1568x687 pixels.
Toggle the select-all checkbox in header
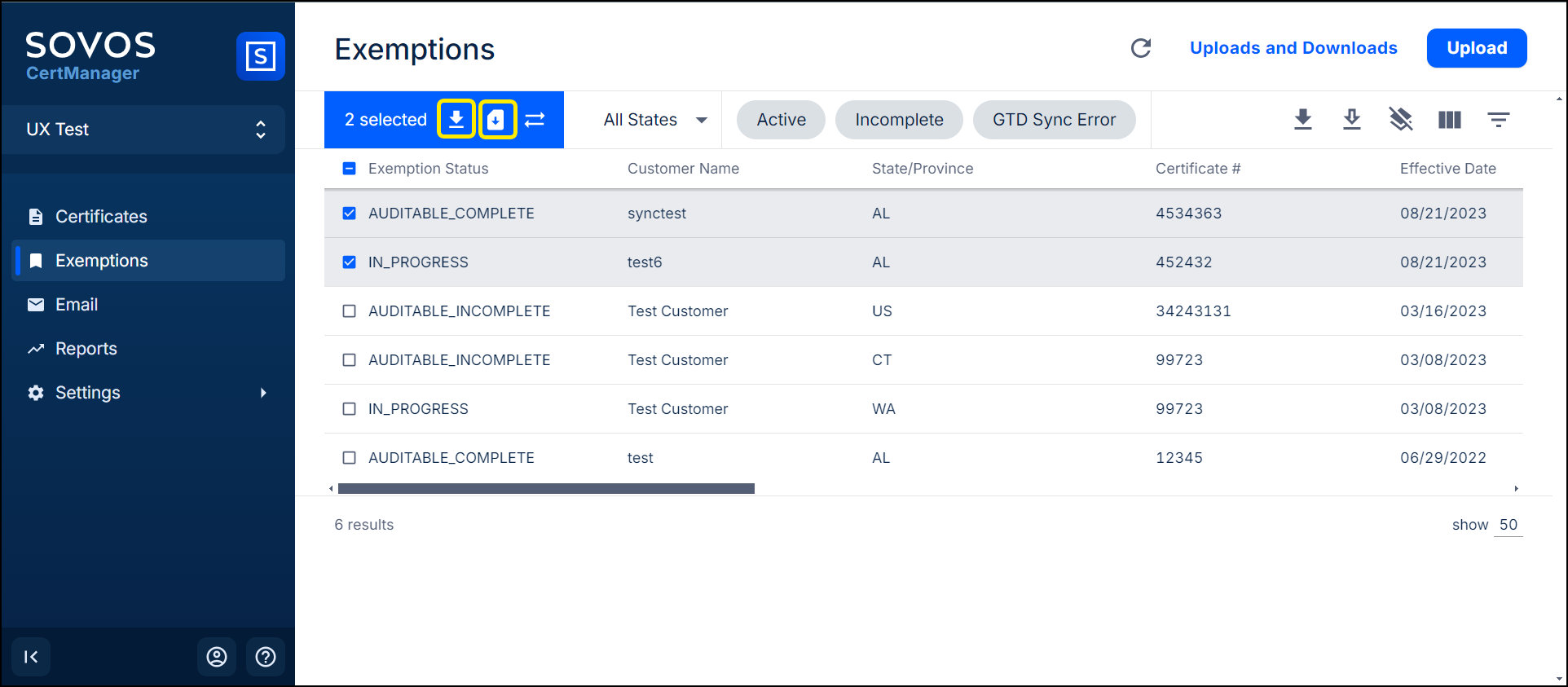(350, 169)
